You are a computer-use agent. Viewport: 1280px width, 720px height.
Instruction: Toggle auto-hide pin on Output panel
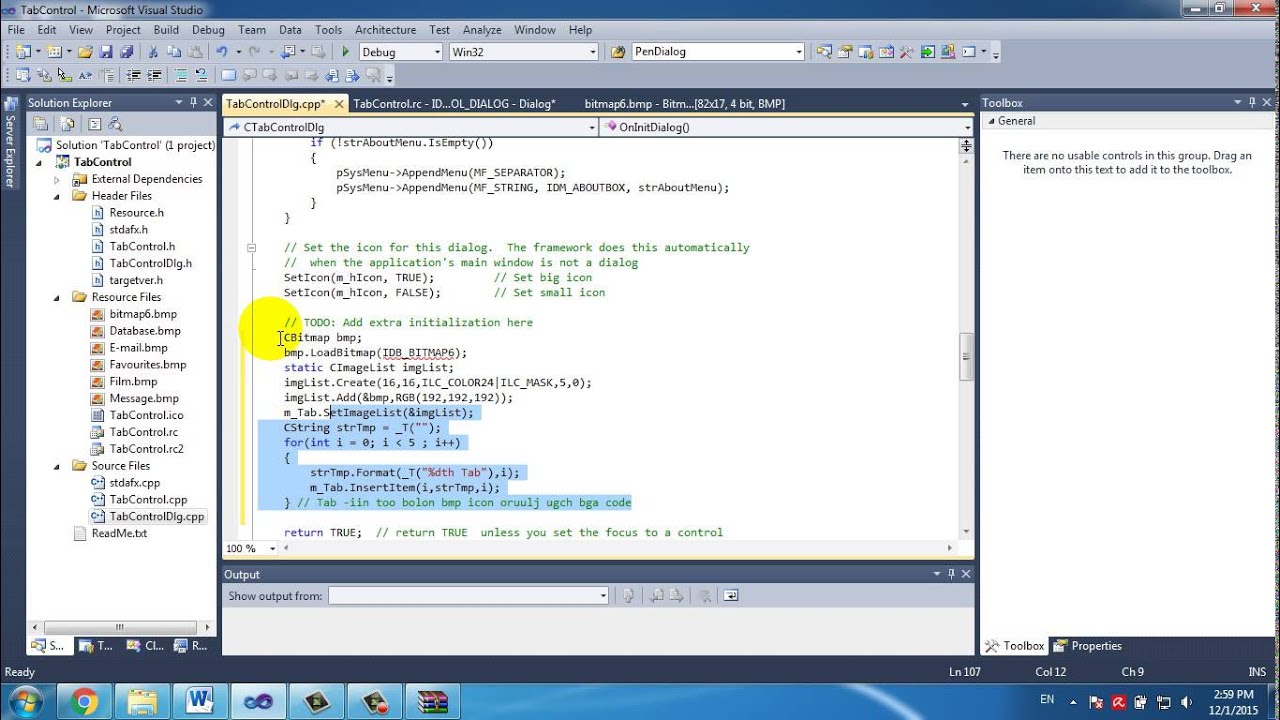click(951, 574)
